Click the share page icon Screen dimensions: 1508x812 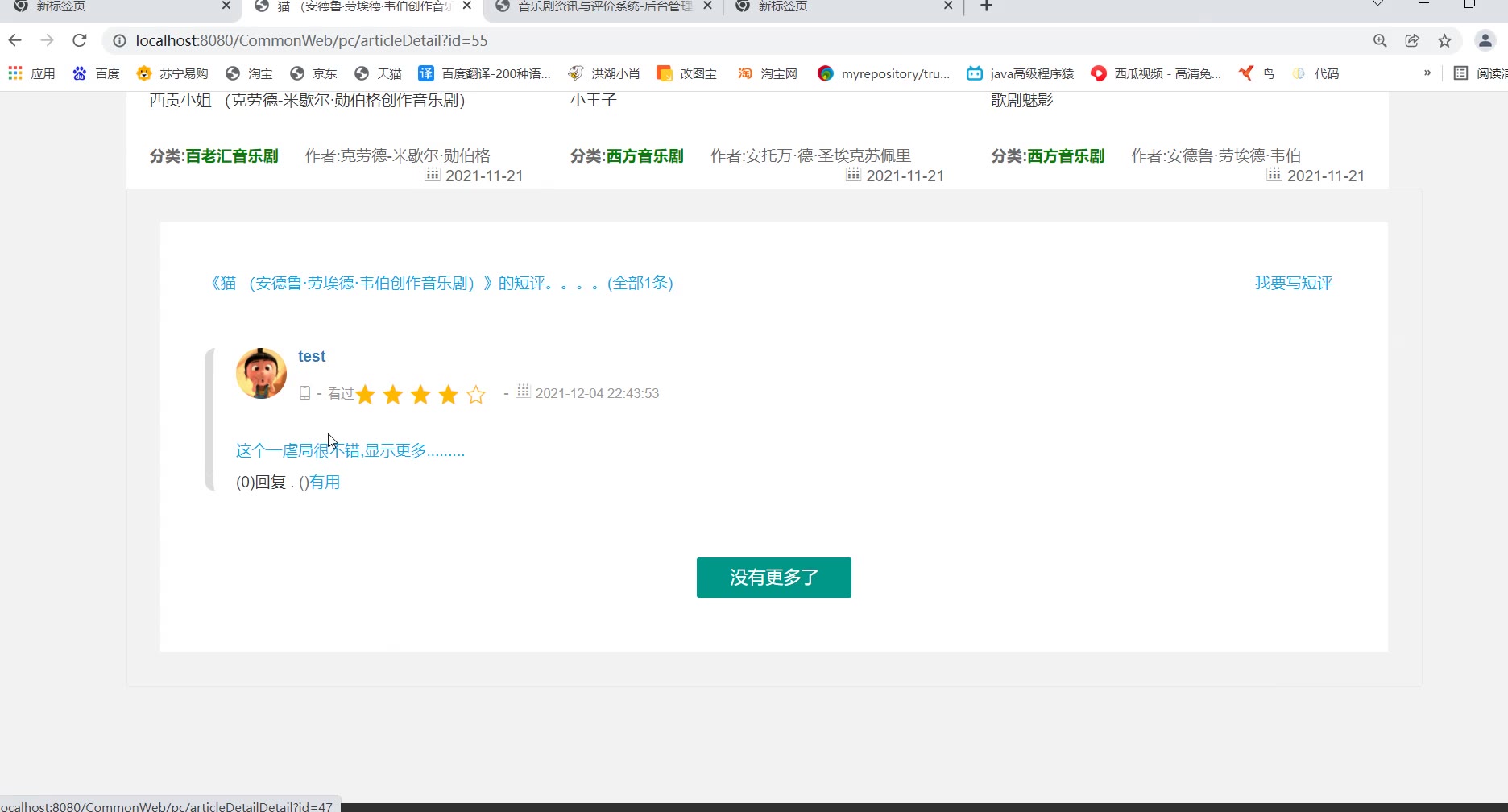(1412, 40)
